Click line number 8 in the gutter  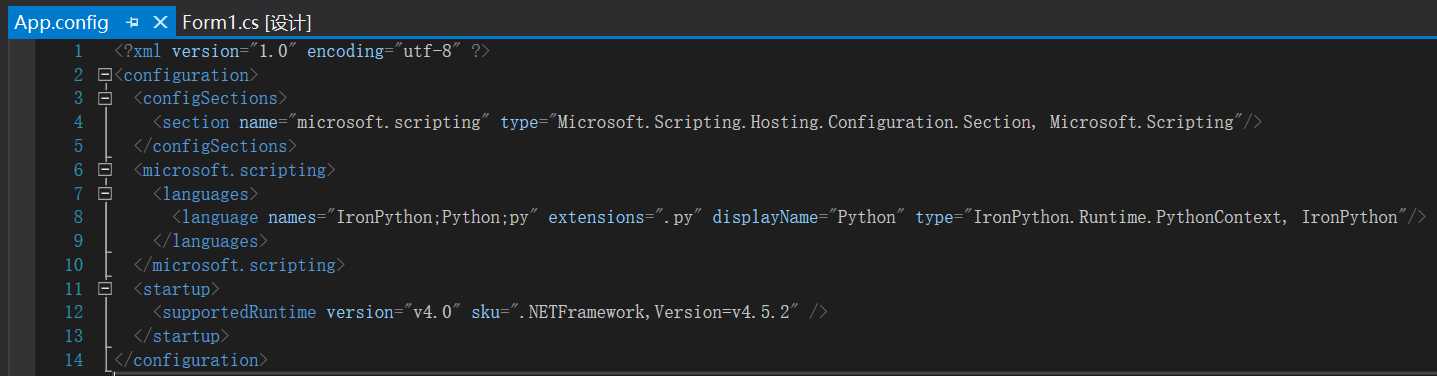tap(78, 217)
